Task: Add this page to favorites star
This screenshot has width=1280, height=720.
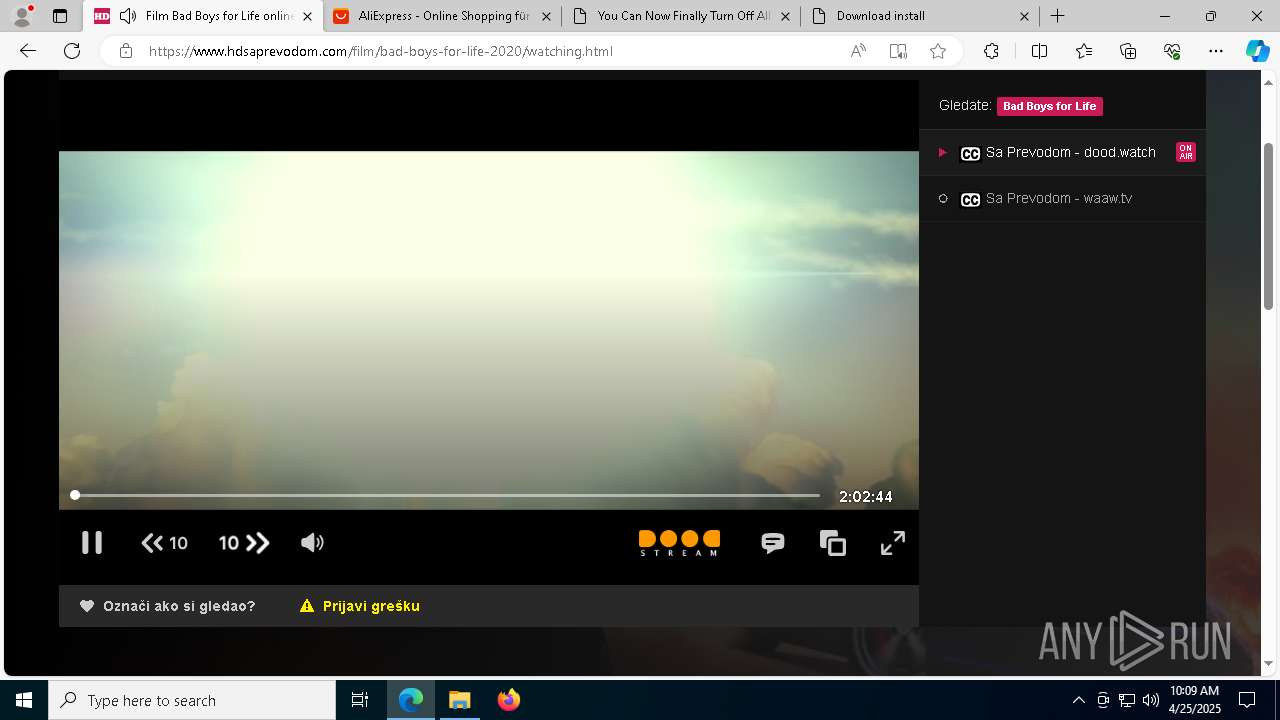Action: coord(938,51)
